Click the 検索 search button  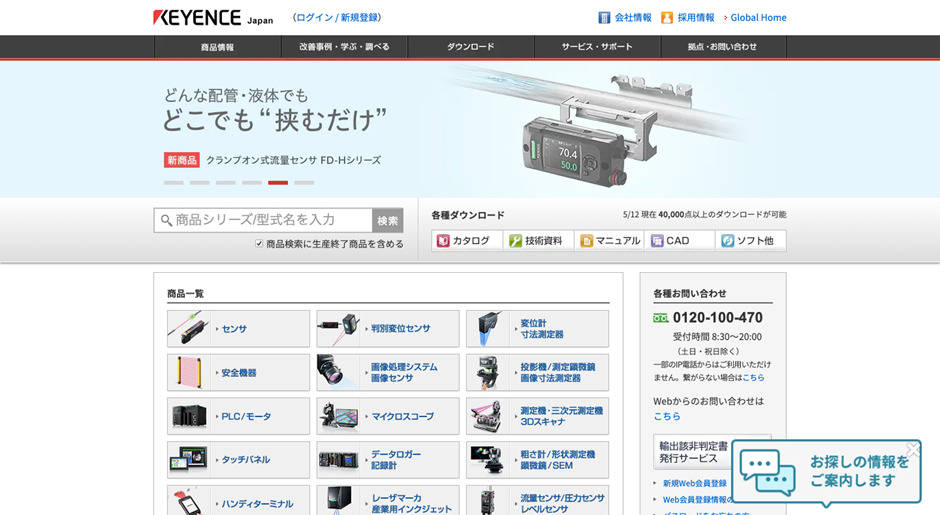click(x=388, y=221)
